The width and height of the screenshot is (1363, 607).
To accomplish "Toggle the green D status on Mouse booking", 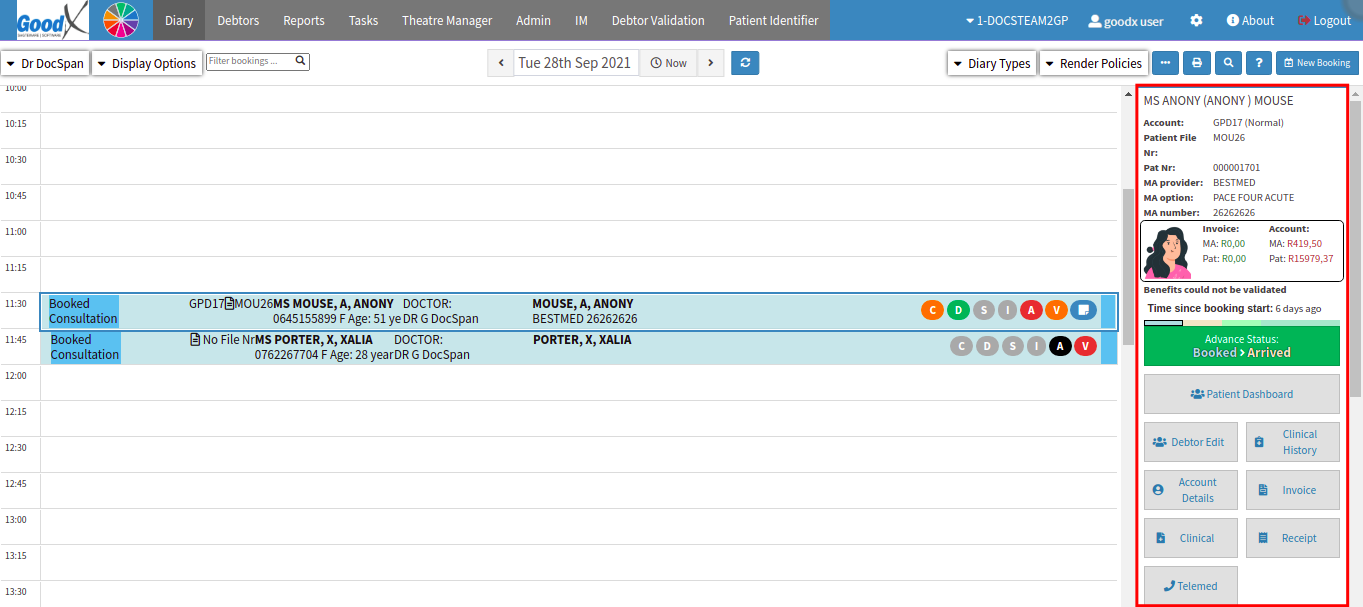I will click(x=958, y=310).
